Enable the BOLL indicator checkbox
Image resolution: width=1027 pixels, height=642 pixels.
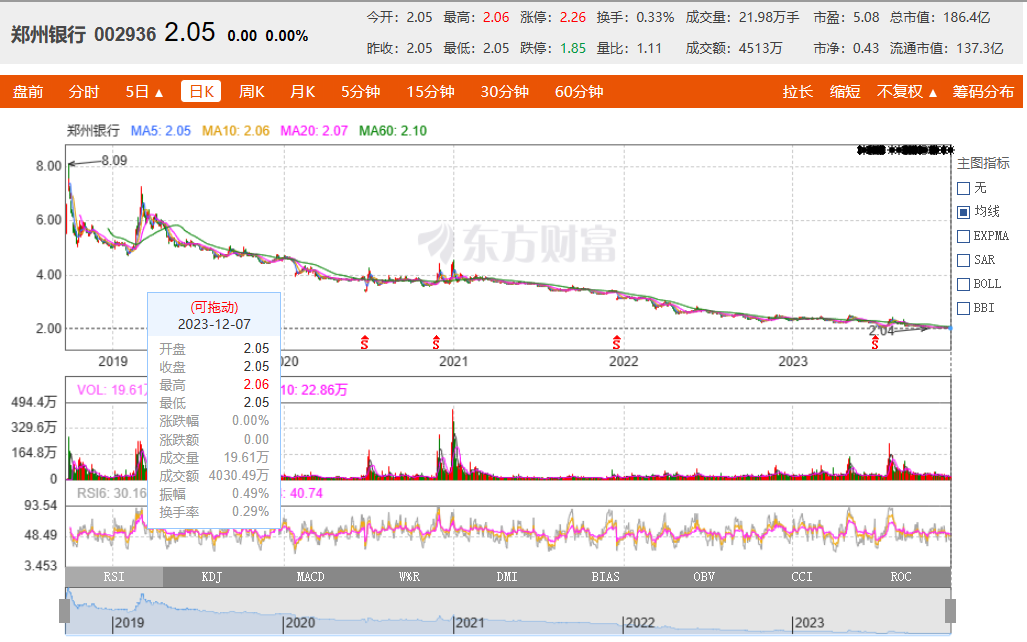963,284
